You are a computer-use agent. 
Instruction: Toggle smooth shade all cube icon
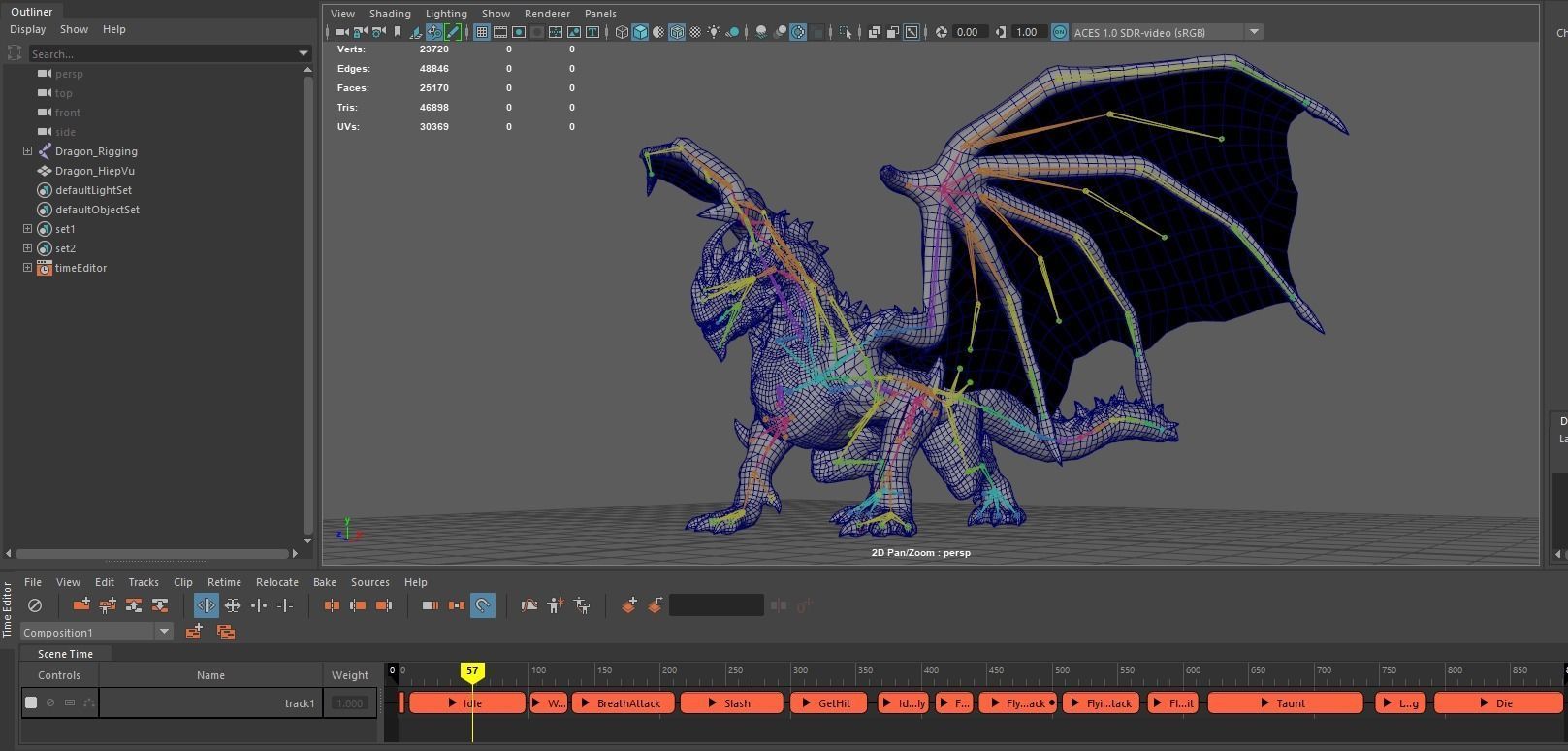640,32
